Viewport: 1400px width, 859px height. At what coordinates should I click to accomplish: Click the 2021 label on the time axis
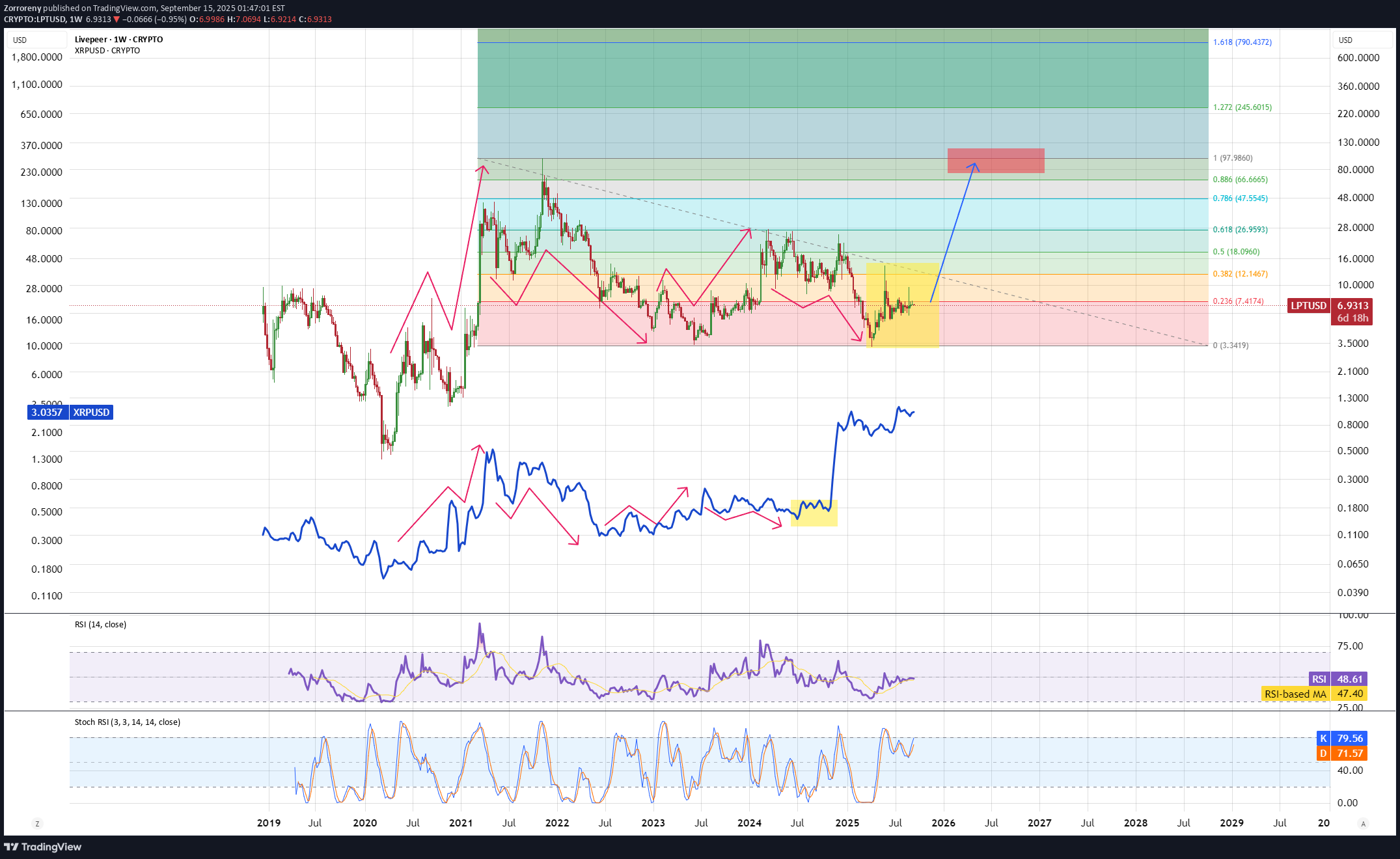pyautogui.click(x=461, y=823)
